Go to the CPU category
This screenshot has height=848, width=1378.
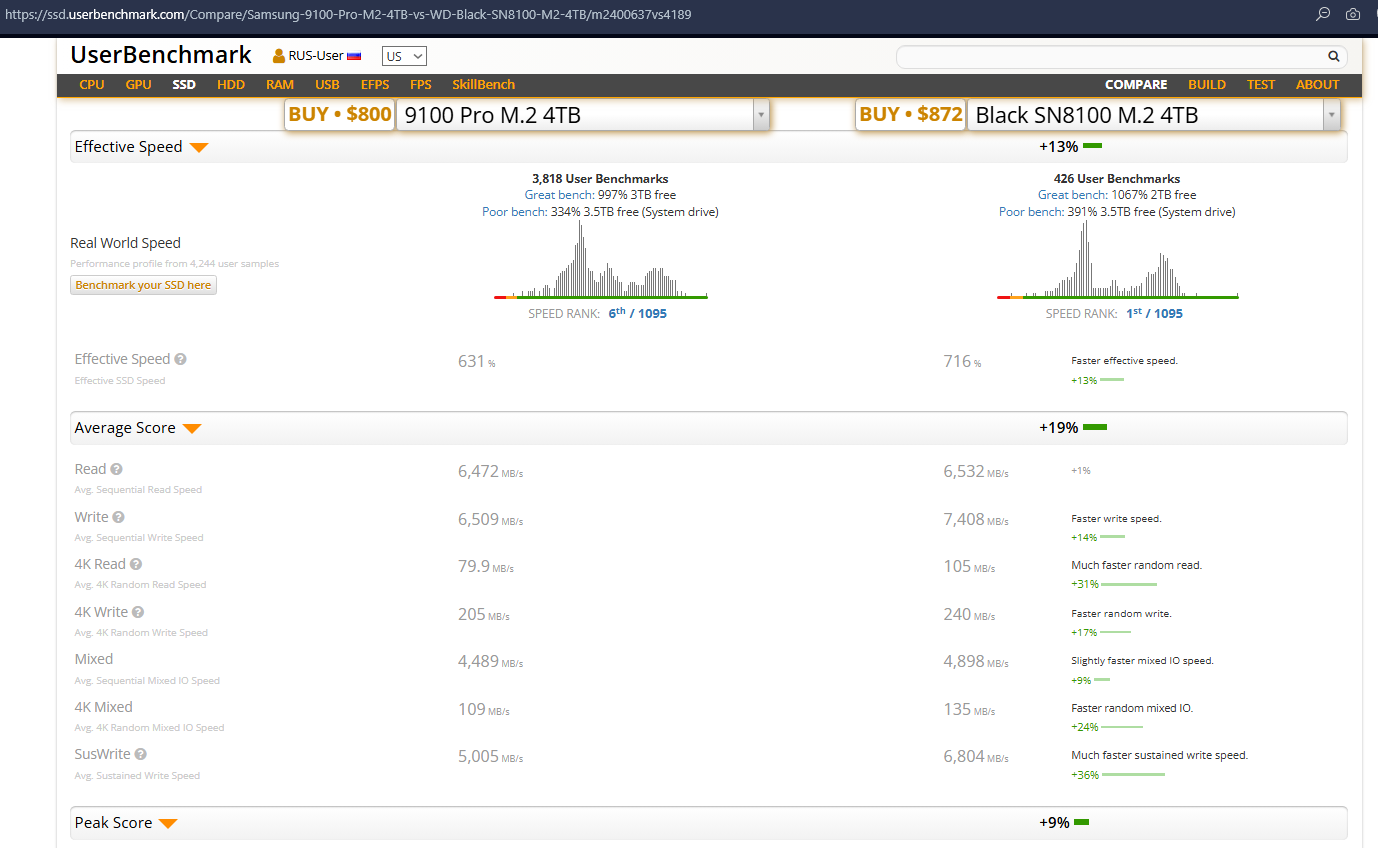tap(92, 85)
